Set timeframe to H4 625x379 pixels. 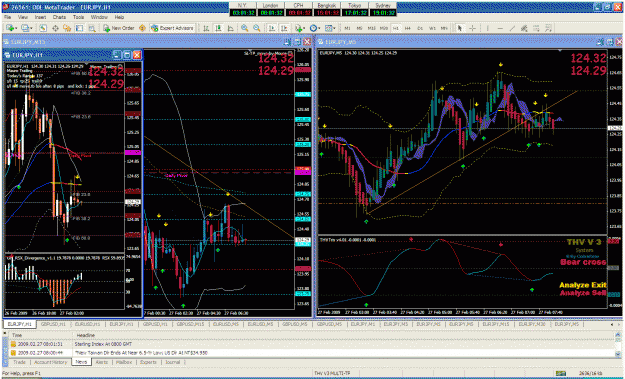(x=408, y=28)
